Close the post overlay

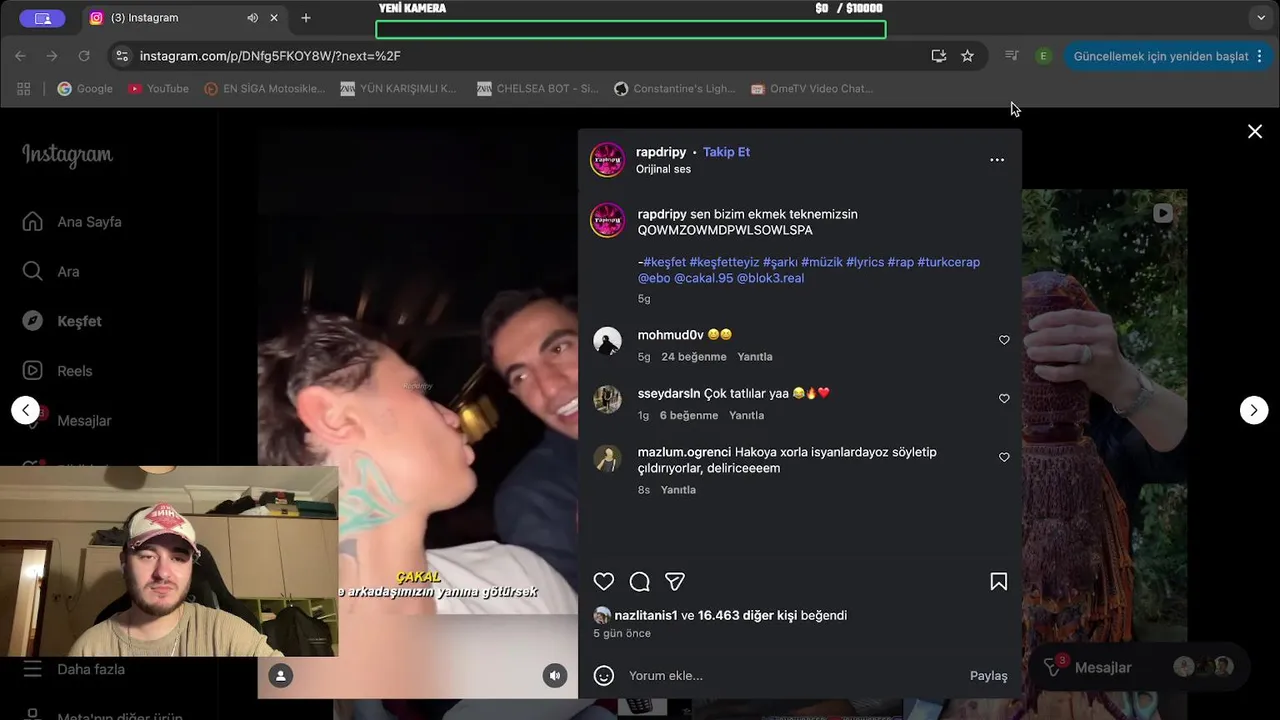click(x=1255, y=131)
